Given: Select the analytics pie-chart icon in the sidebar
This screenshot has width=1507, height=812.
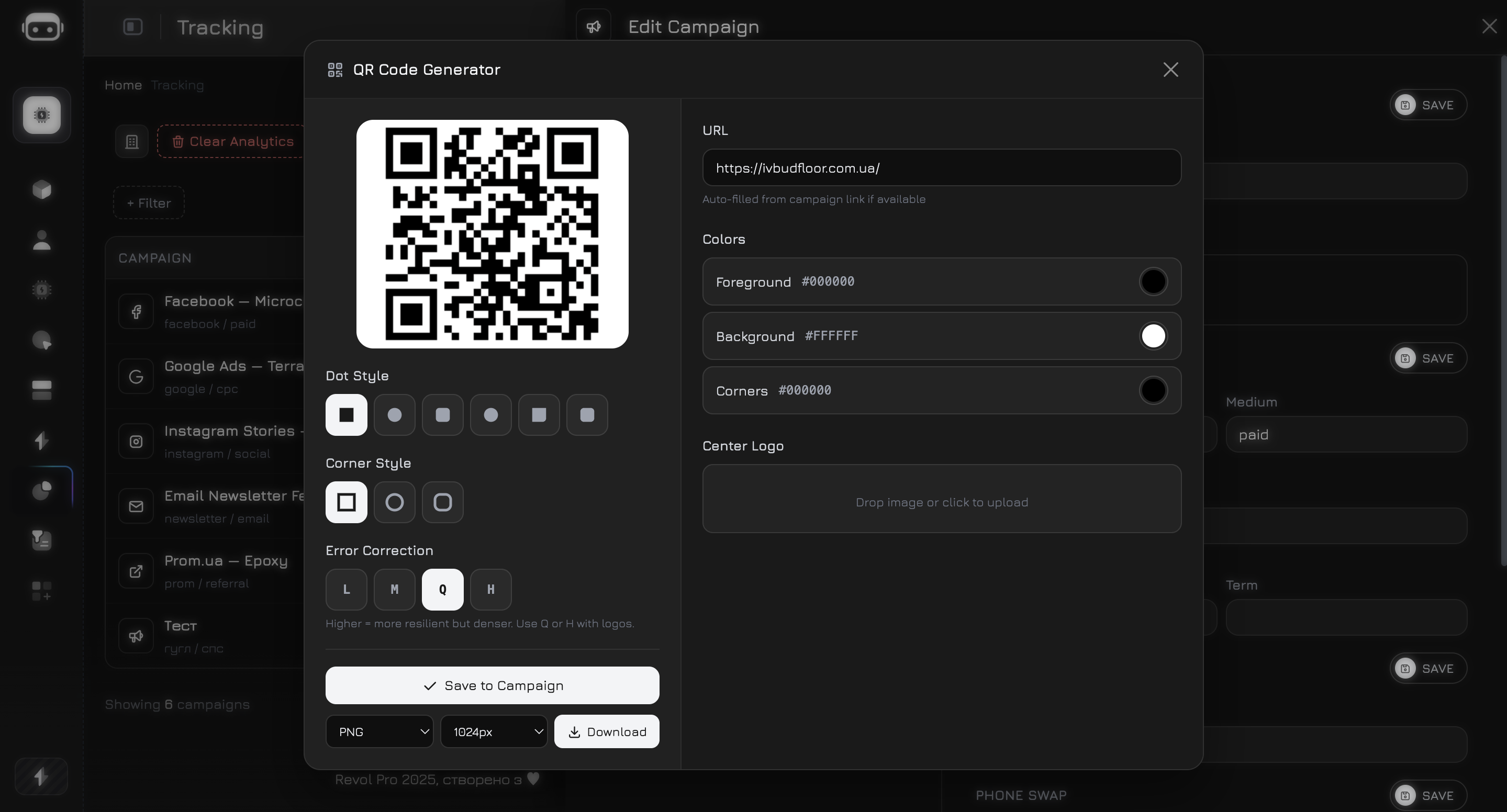Looking at the screenshot, I should [41, 490].
